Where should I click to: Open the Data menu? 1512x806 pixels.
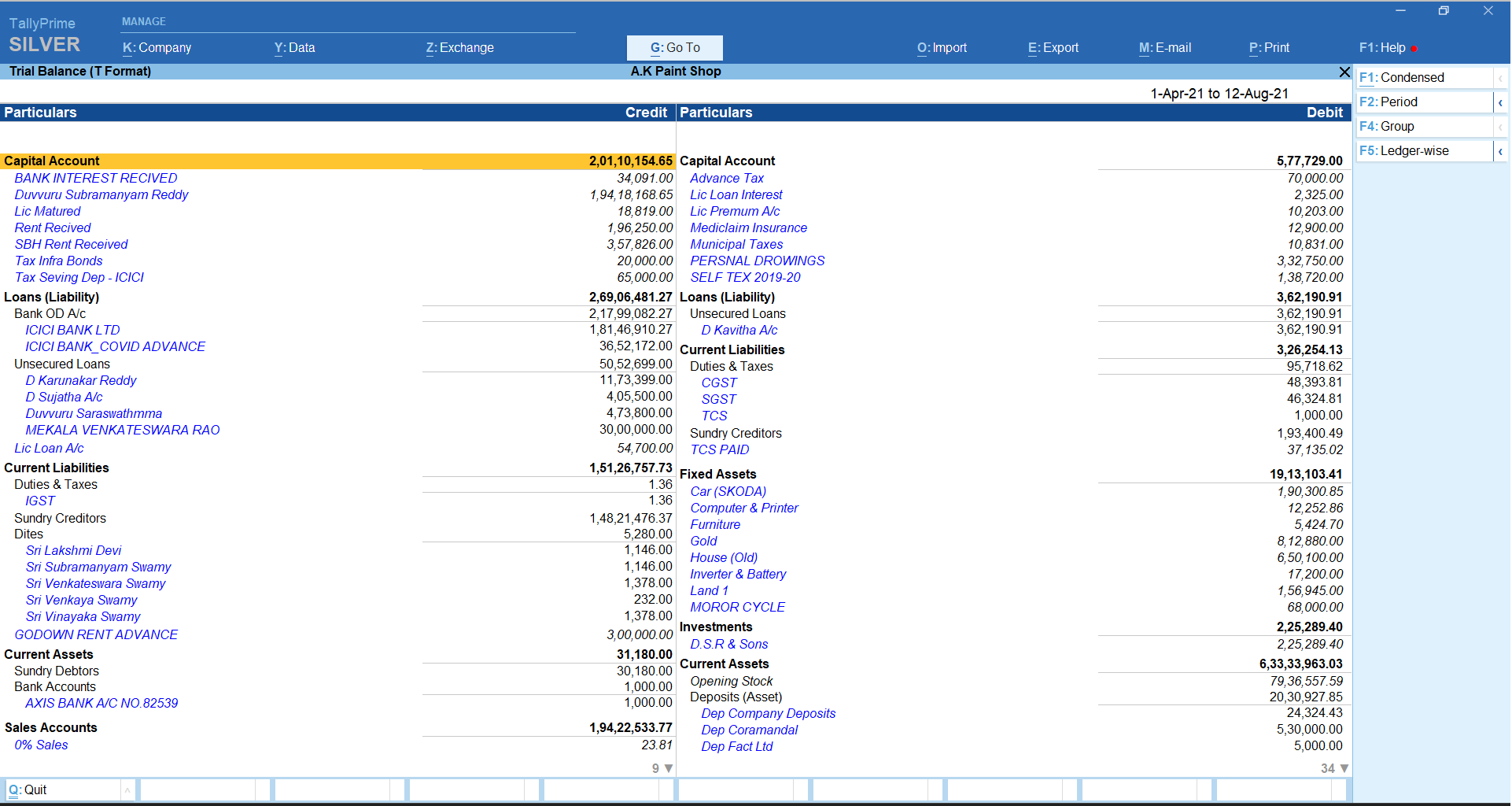(x=294, y=48)
